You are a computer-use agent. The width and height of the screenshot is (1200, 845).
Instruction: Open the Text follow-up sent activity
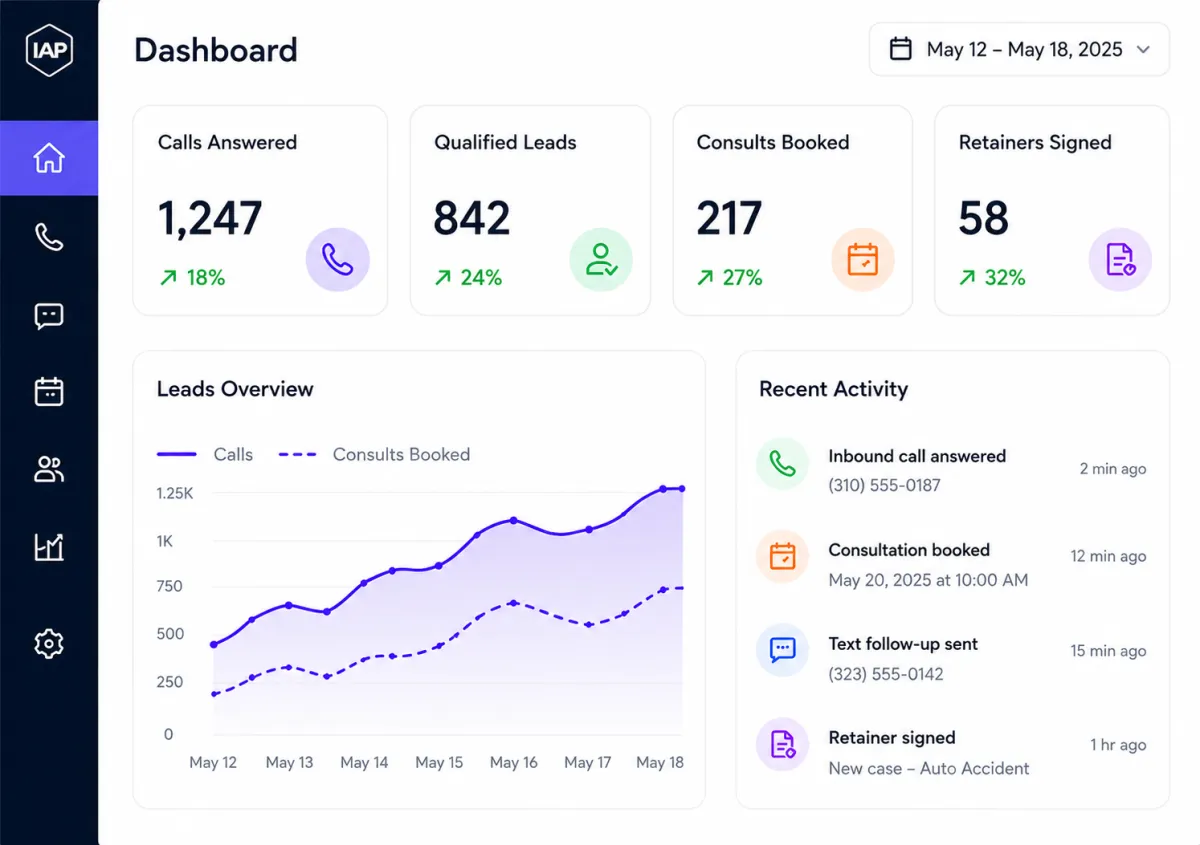click(x=952, y=657)
